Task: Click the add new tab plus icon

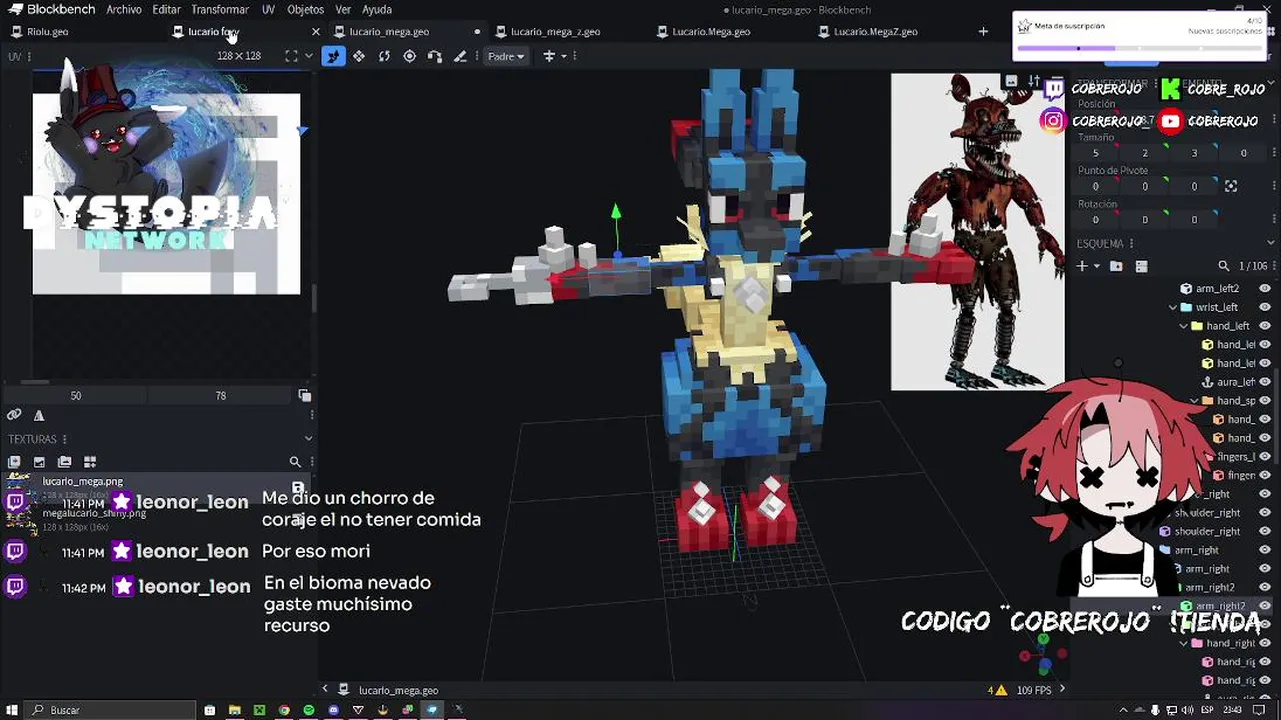Action: (x=983, y=31)
